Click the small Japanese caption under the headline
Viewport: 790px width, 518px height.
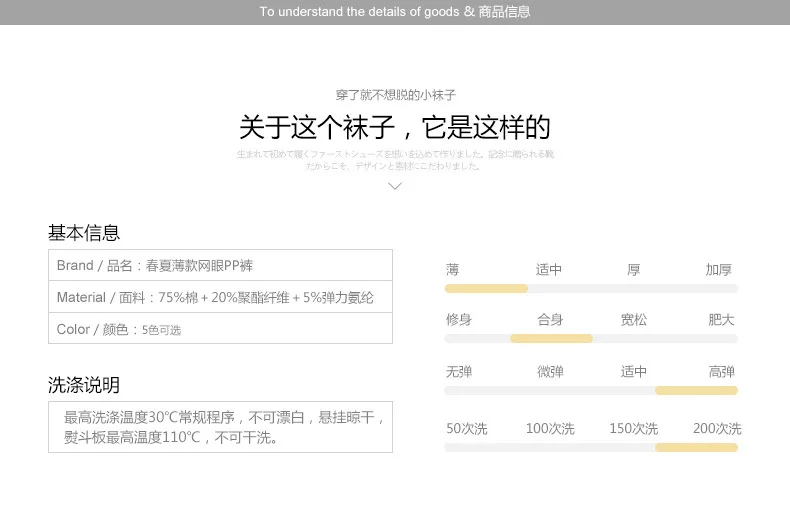click(395, 160)
